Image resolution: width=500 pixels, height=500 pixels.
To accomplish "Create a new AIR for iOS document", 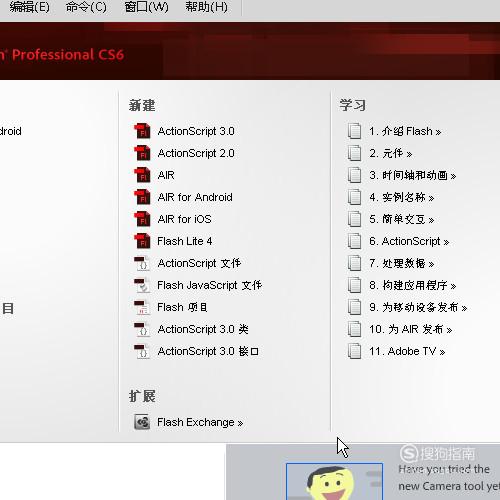I will (184, 219).
